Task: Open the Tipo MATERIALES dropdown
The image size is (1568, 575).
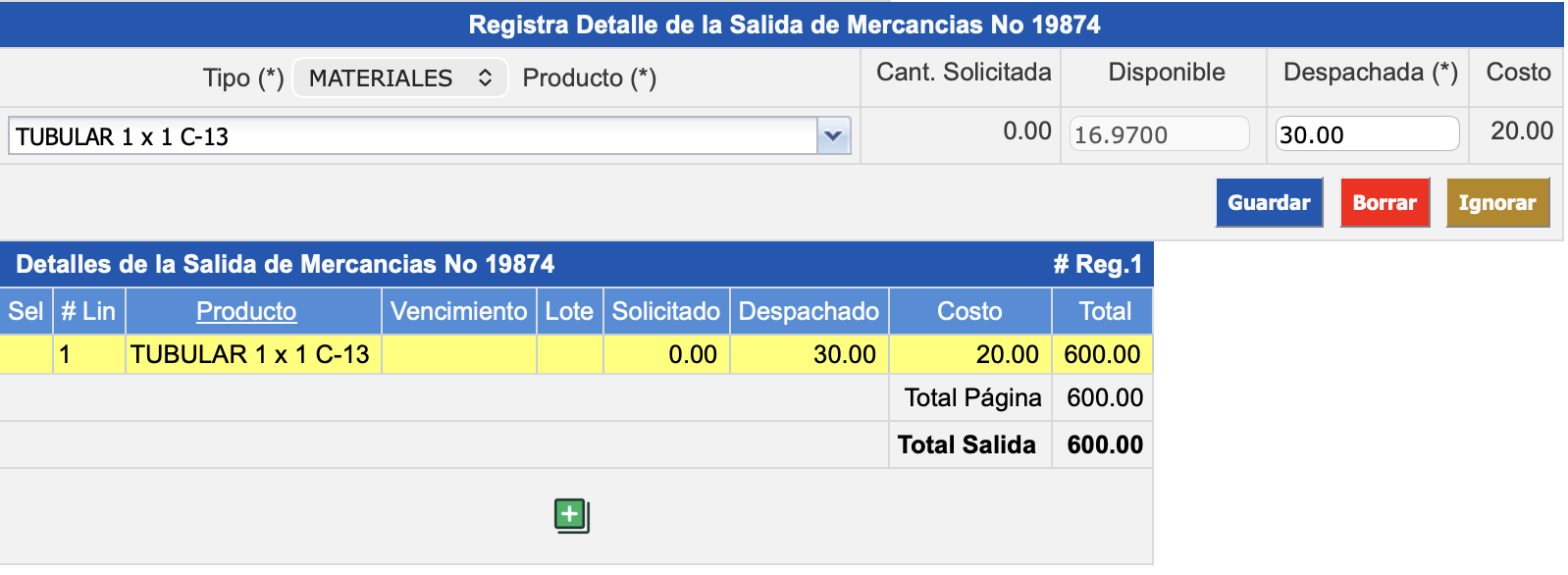Action: point(400,78)
